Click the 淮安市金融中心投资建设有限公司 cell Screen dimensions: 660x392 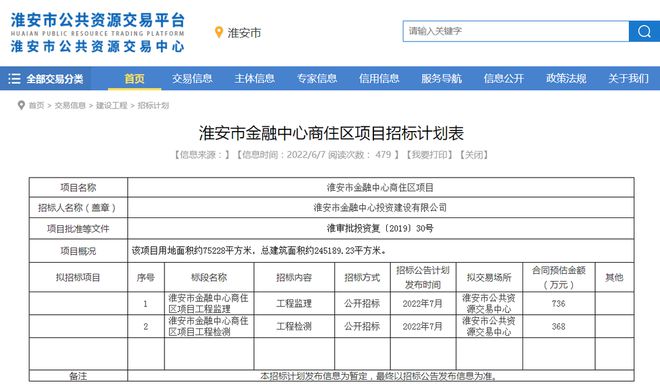click(381, 208)
